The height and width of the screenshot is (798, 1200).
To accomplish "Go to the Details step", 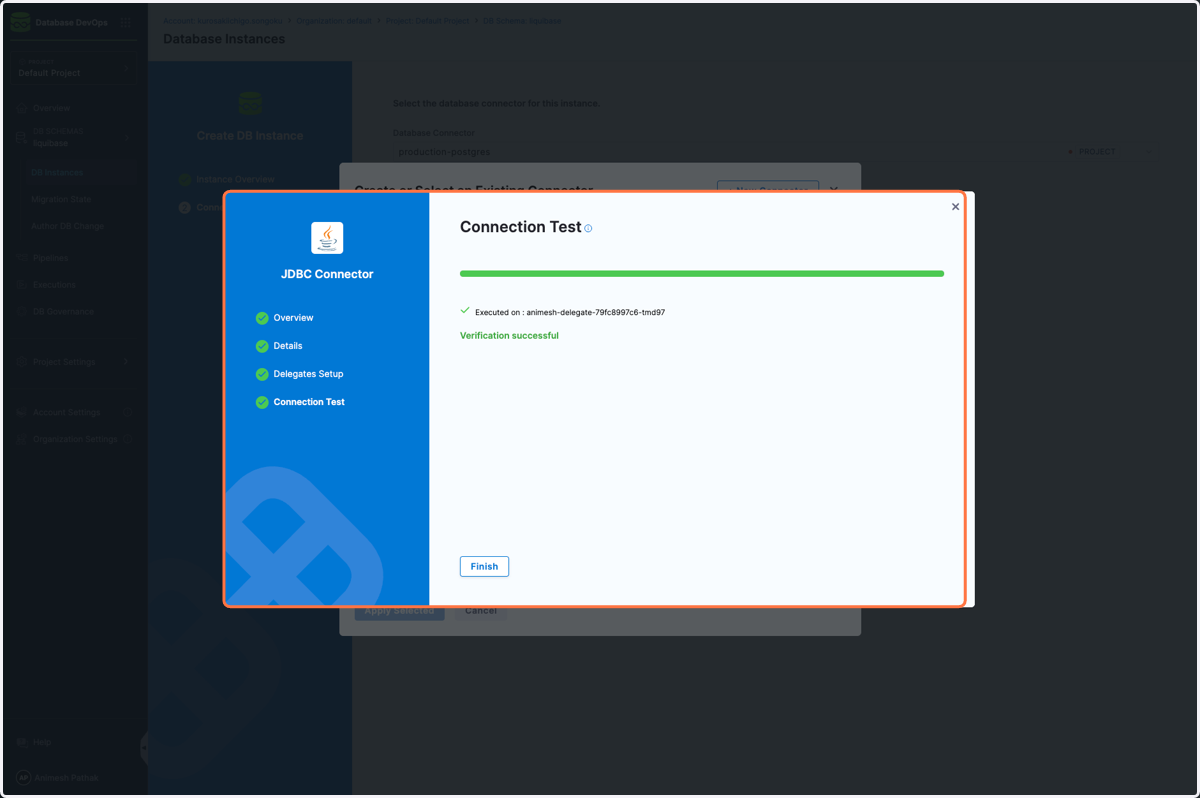I will click(288, 346).
